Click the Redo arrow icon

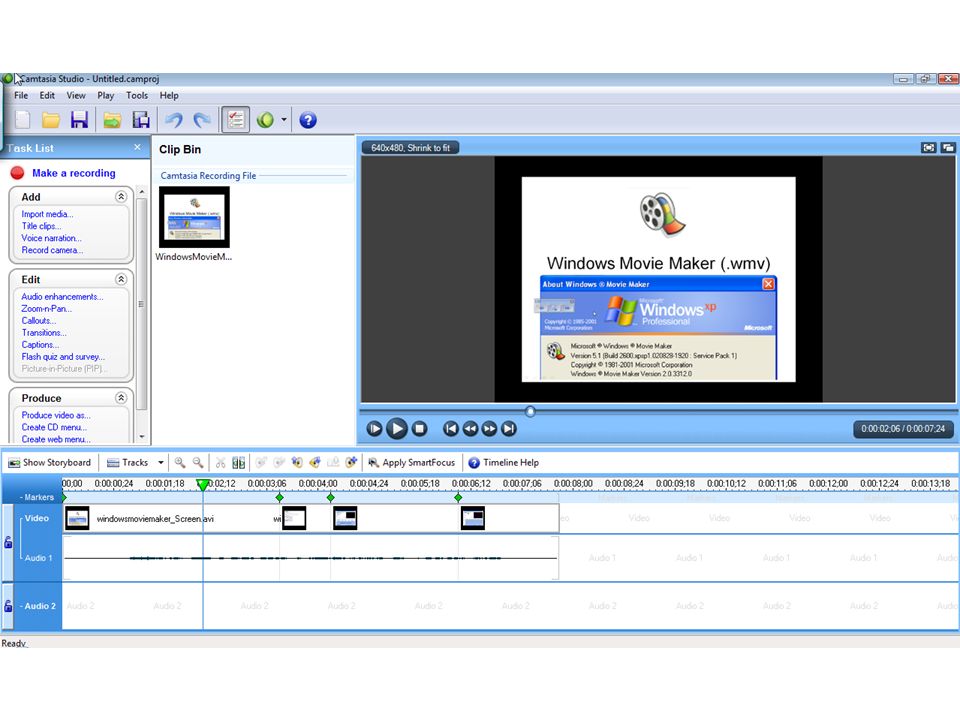pos(202,120)
